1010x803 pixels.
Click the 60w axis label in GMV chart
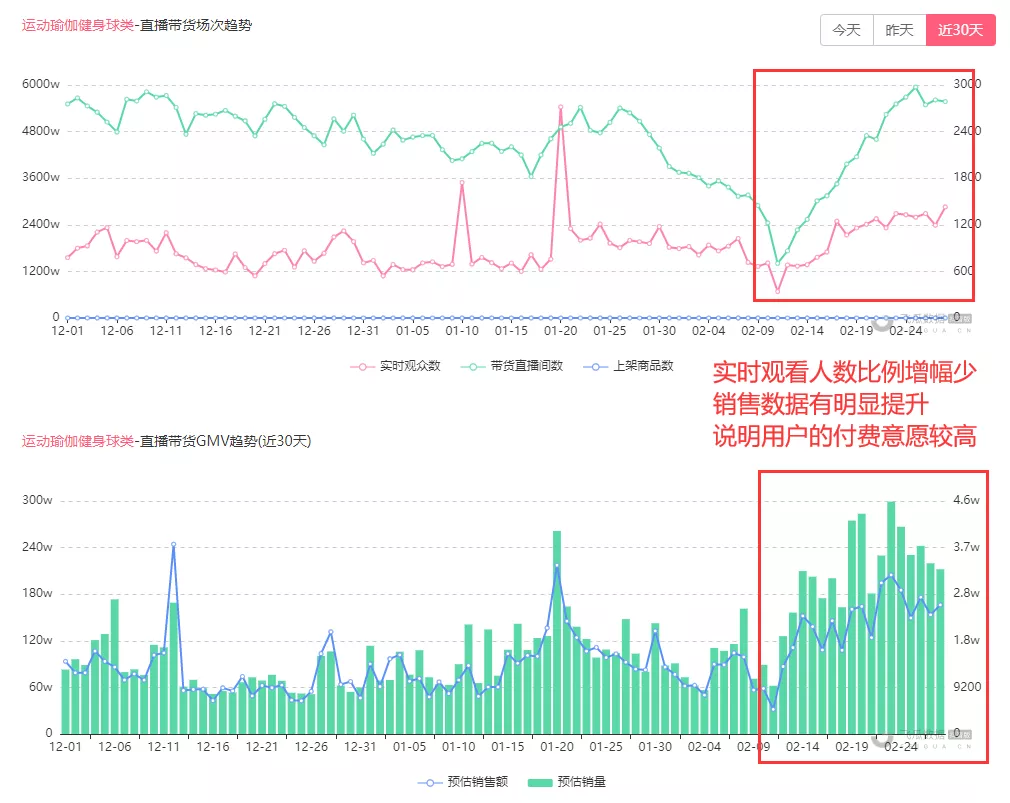41,687
